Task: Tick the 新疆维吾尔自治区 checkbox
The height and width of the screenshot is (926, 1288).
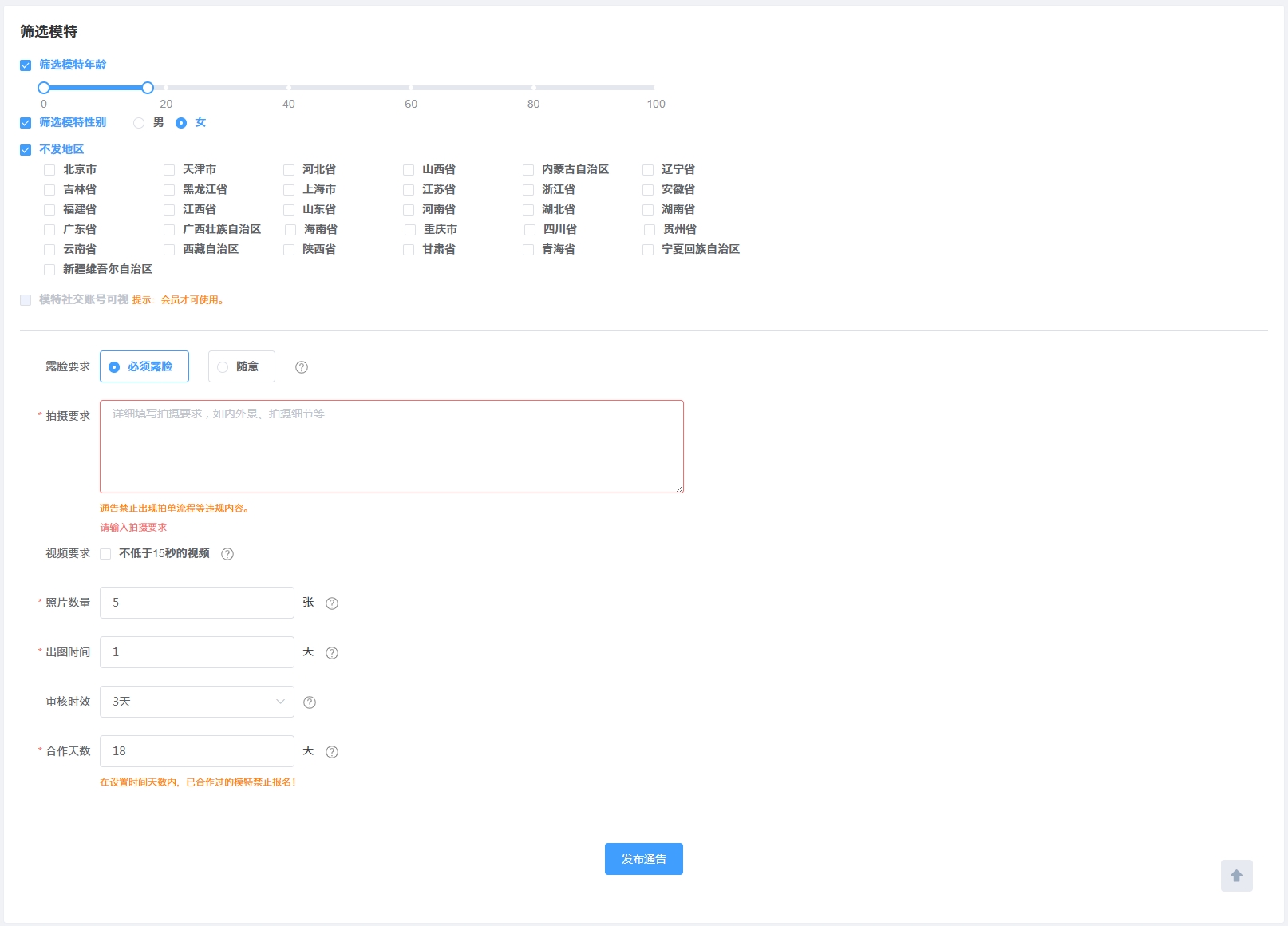Action: click(x=49, y=270)
